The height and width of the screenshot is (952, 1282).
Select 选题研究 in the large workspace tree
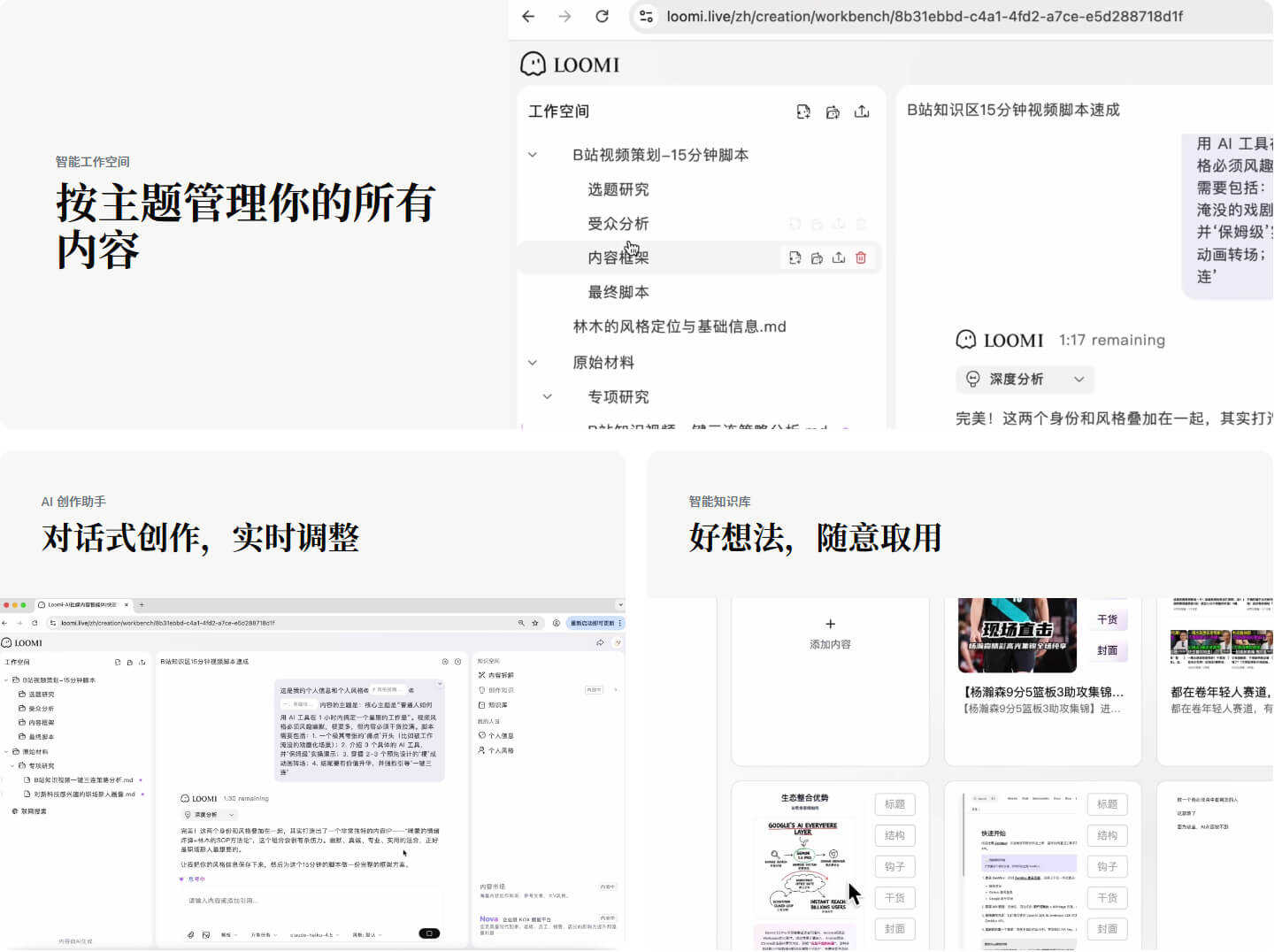pyautogui.click(x=618, y=189)
